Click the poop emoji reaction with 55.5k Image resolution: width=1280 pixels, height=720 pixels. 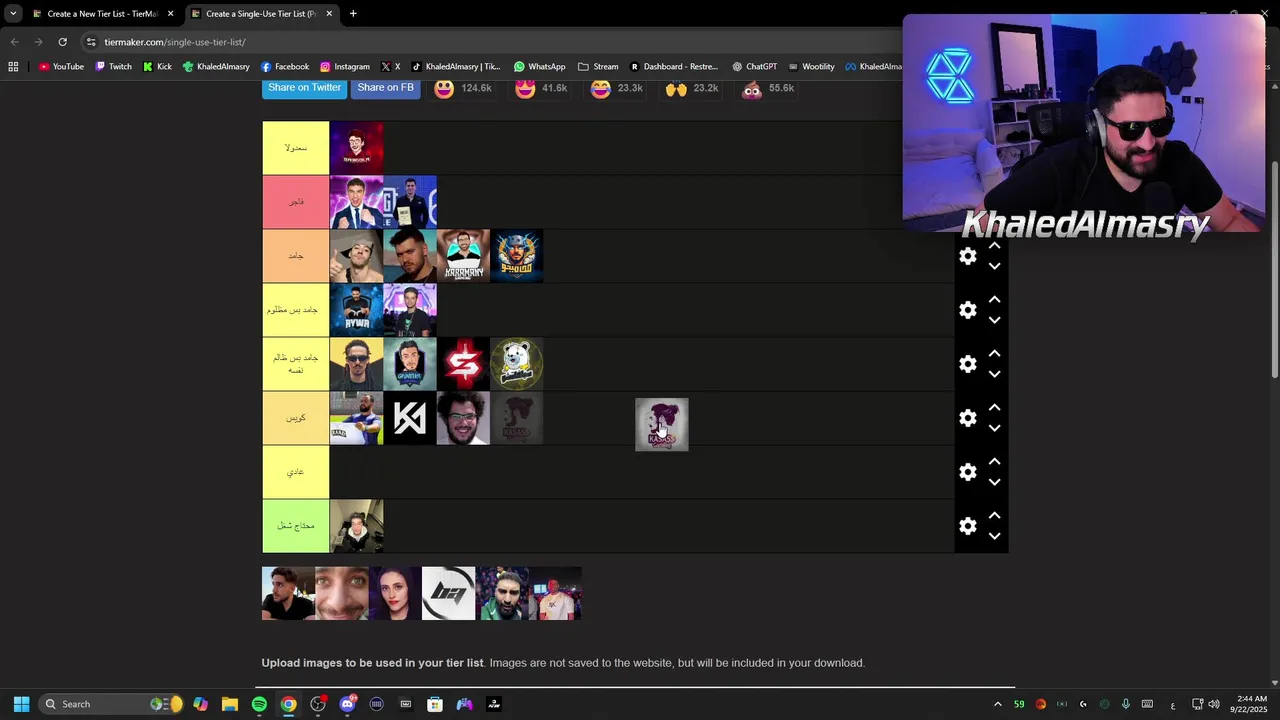752,88
